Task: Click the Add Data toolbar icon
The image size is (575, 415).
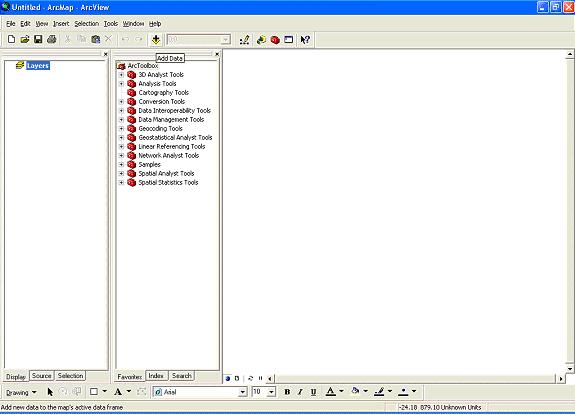Action: click(156, 40)
